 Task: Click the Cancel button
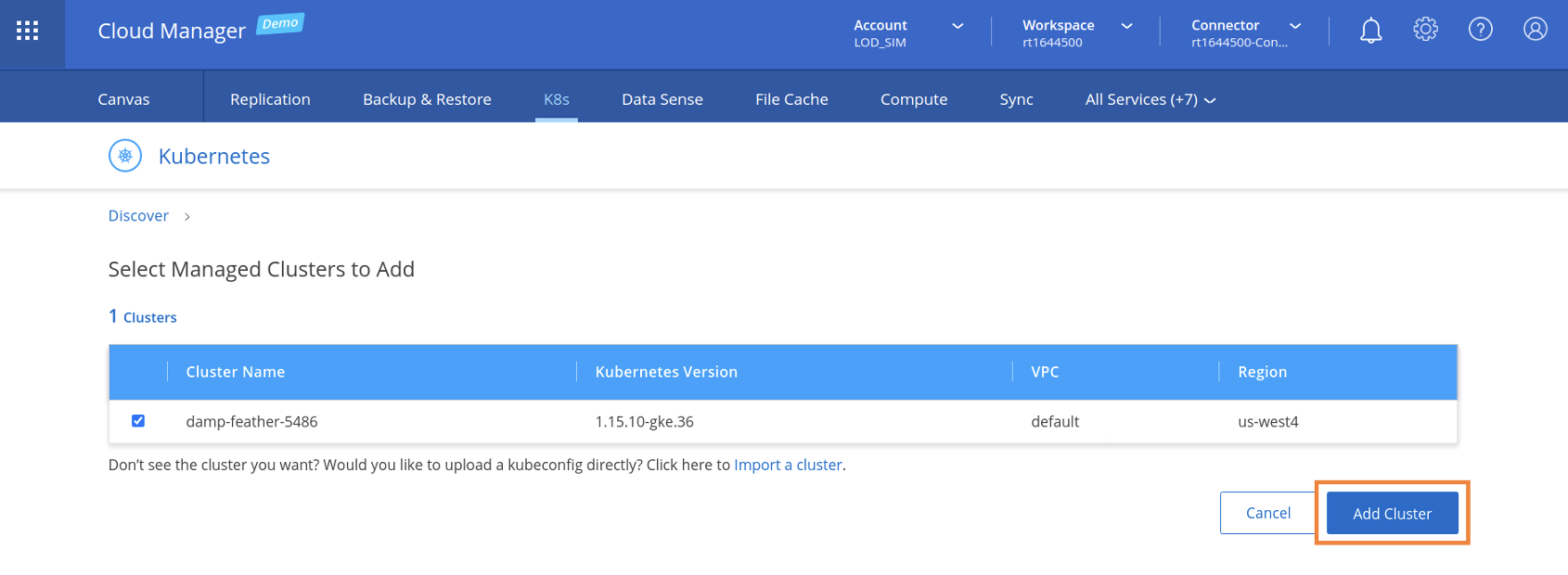pyautogui.click(x=1268, y=513)
